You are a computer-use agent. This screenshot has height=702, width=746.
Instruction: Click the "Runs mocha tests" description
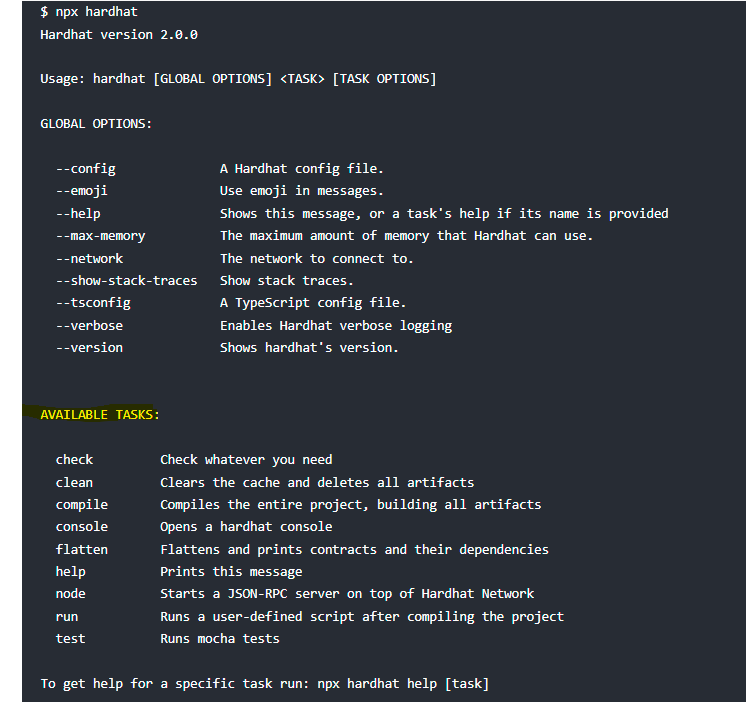[220, 639]
